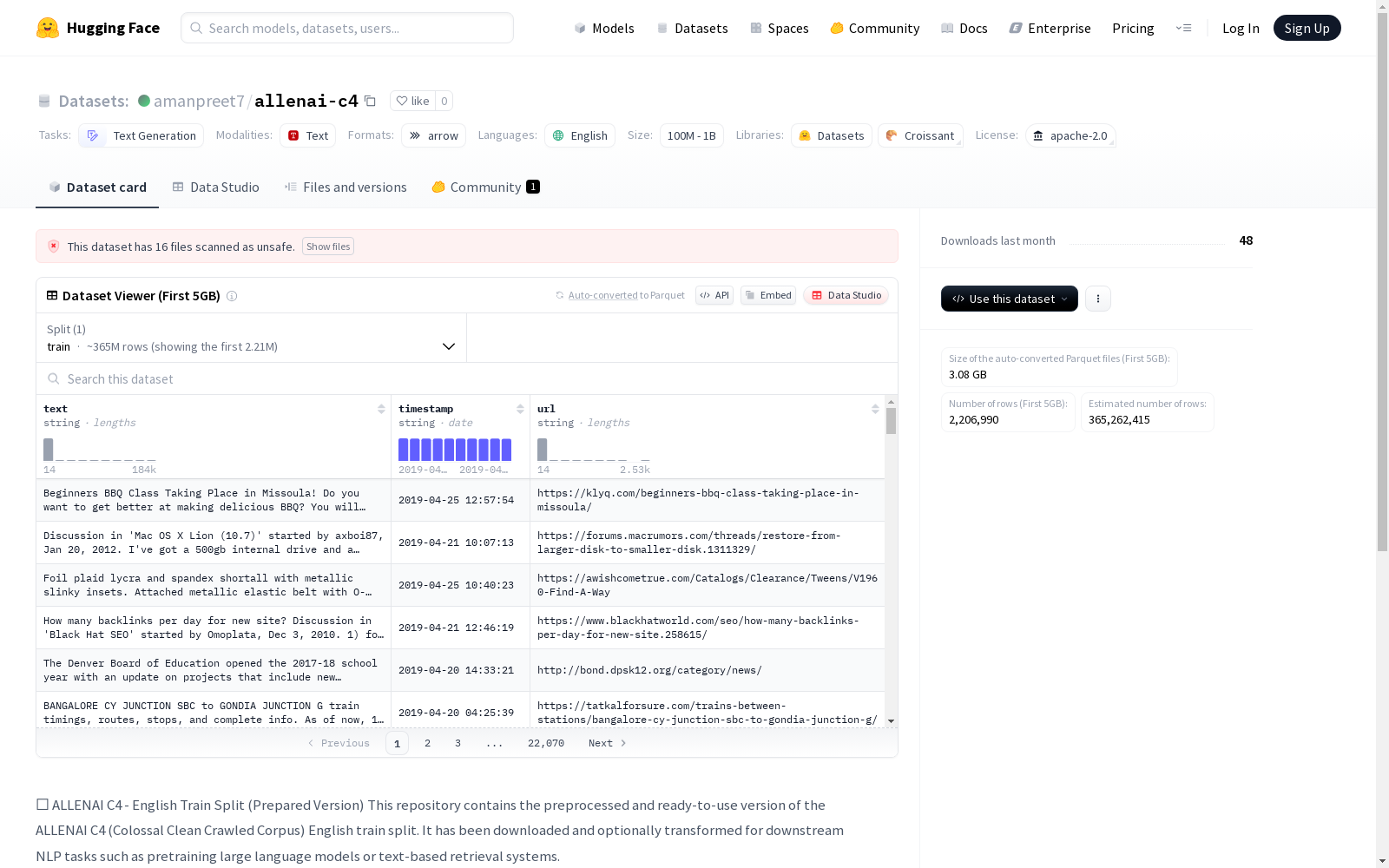Focus the Search this dataset field
The height and width of the screenshot is (868, 1389).
[467, 379]
